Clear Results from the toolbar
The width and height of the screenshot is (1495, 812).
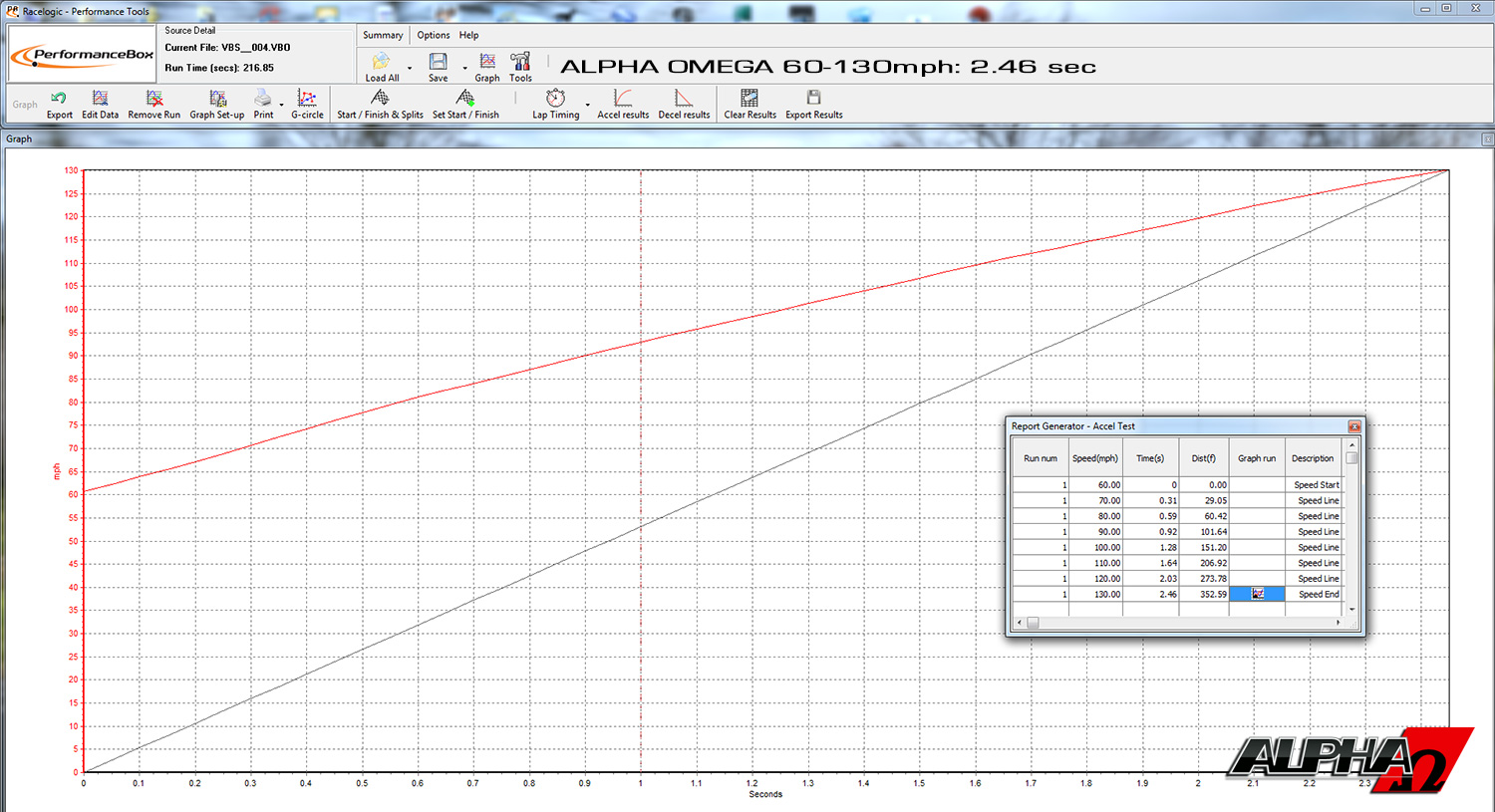(749, 105)
